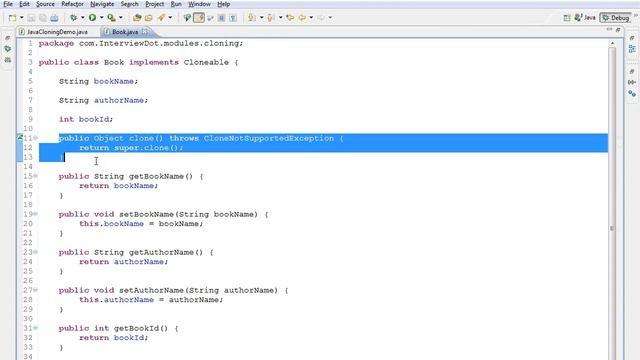Click the New Java Class icon
This screenshot has height=360, width=640.
pyautogui.click(x=149, y=18)
